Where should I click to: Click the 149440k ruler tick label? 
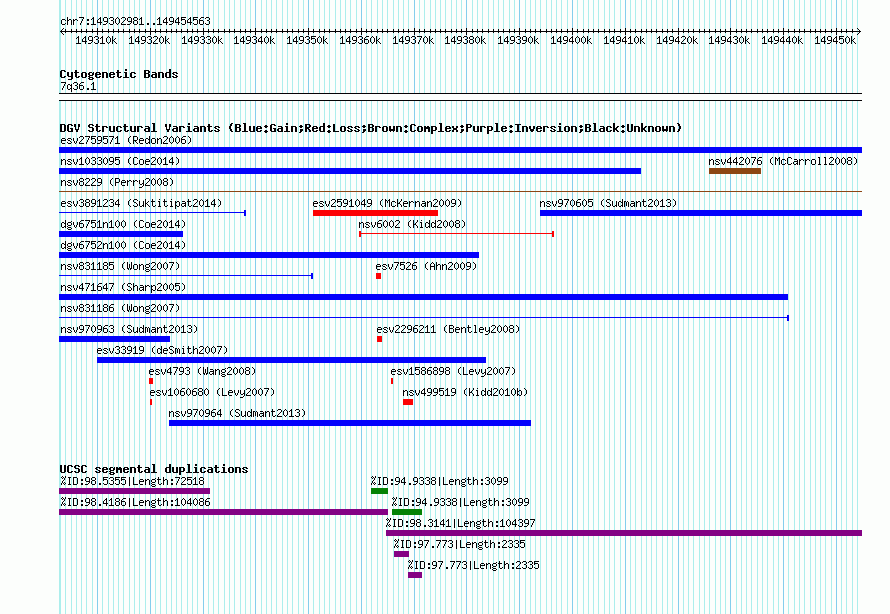782,40
